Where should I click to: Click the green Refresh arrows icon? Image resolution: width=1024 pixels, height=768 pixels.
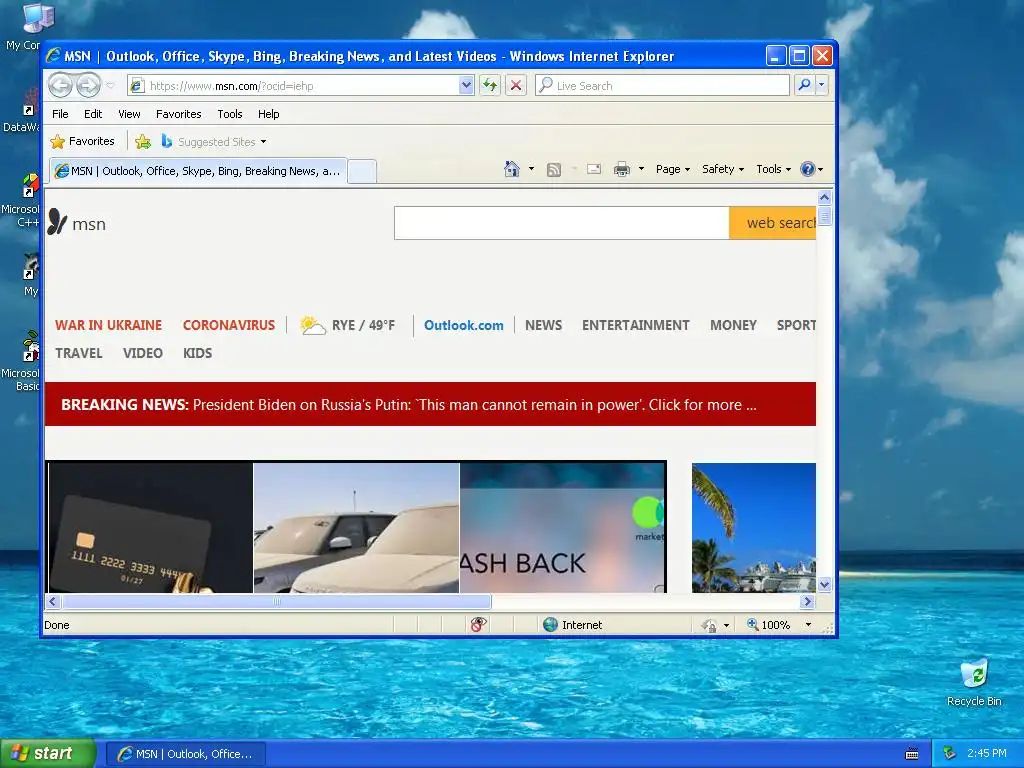tap(490, 86)
